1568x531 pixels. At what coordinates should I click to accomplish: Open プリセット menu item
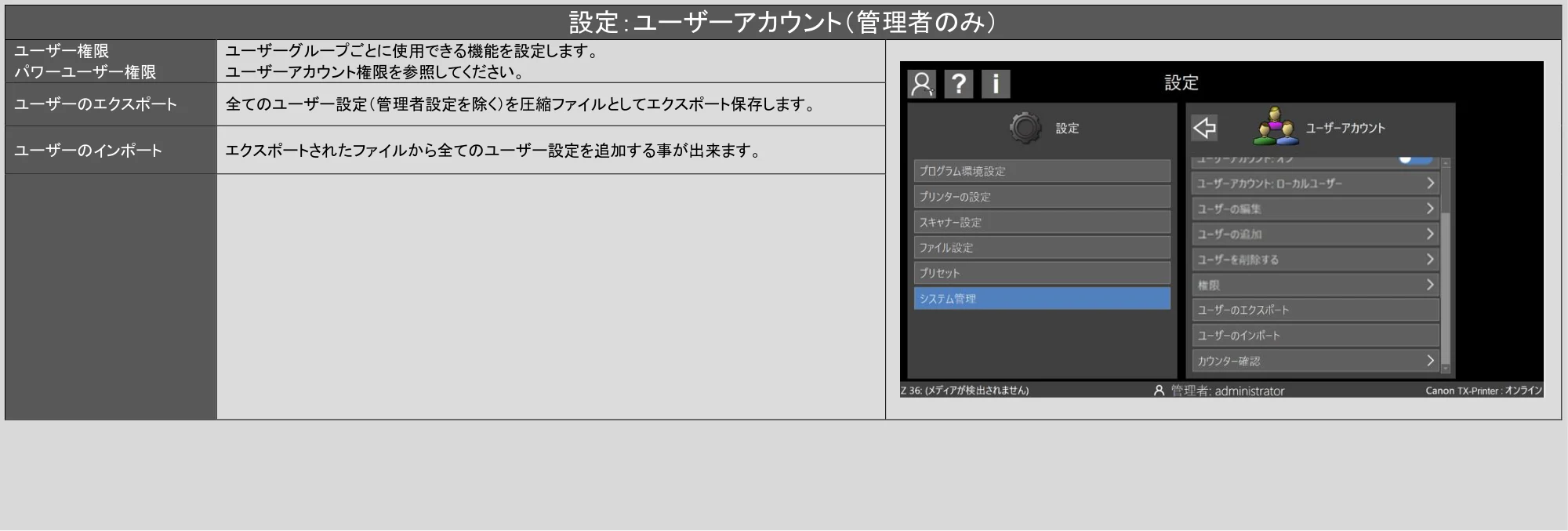pos(1042,273)
